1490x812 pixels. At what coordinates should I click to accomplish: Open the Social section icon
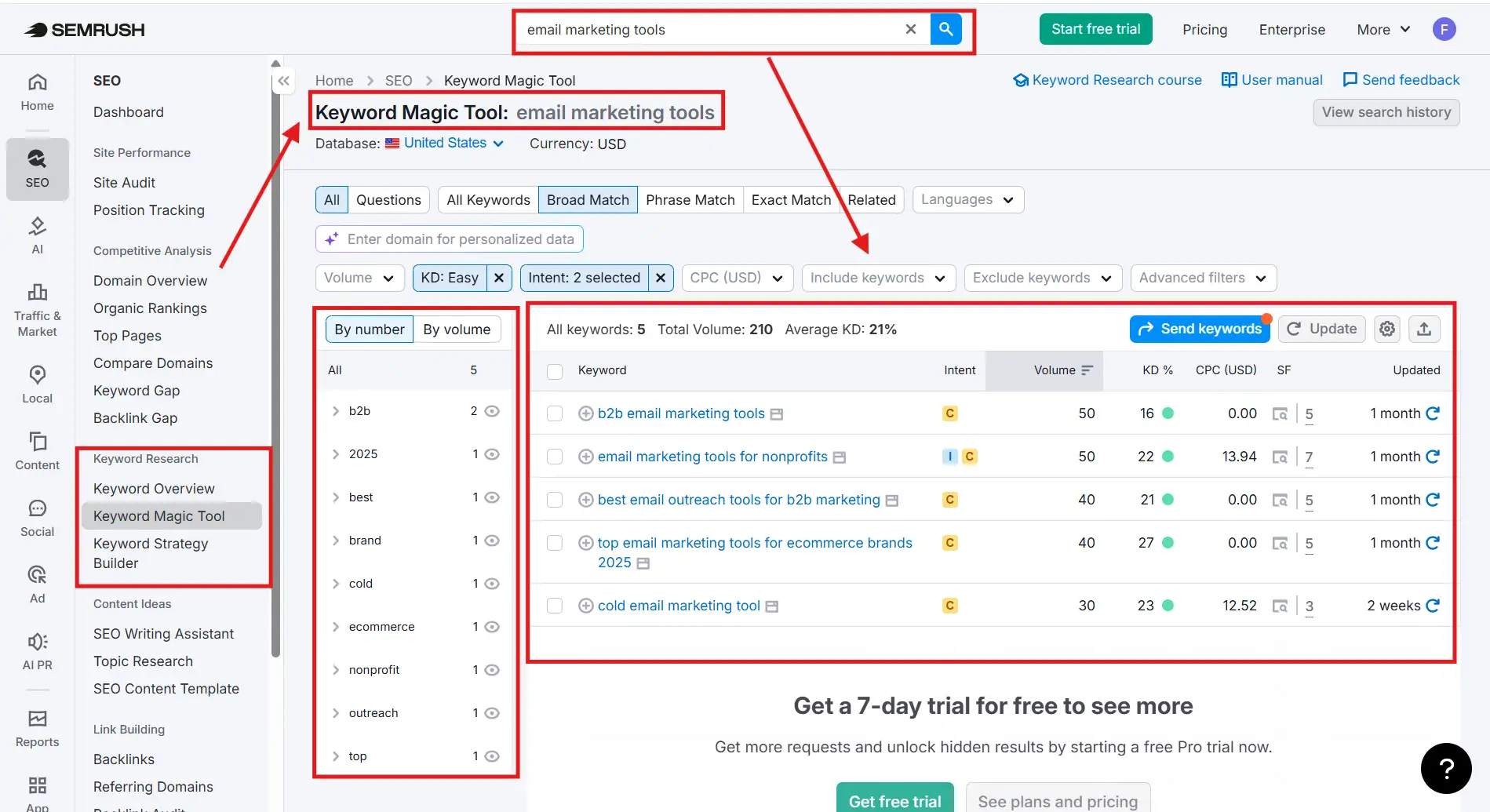(37, 518)
